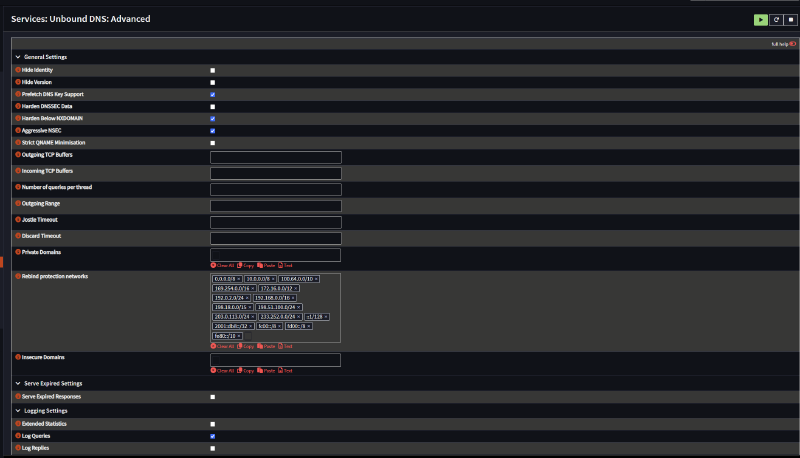Open Text view for Rebind protection networks

pos(286,346)
